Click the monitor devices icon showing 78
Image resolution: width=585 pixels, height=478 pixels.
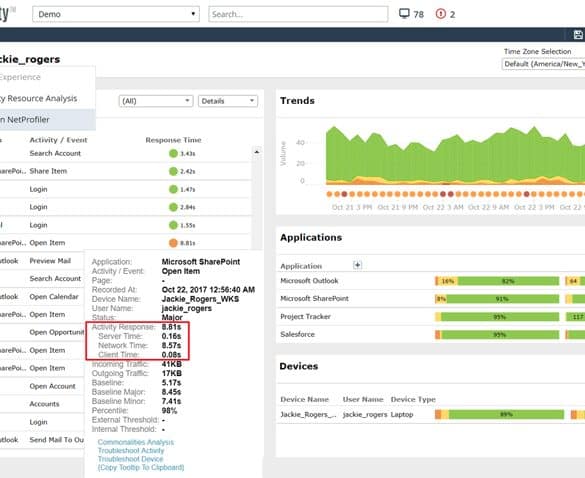pos(404,14)
